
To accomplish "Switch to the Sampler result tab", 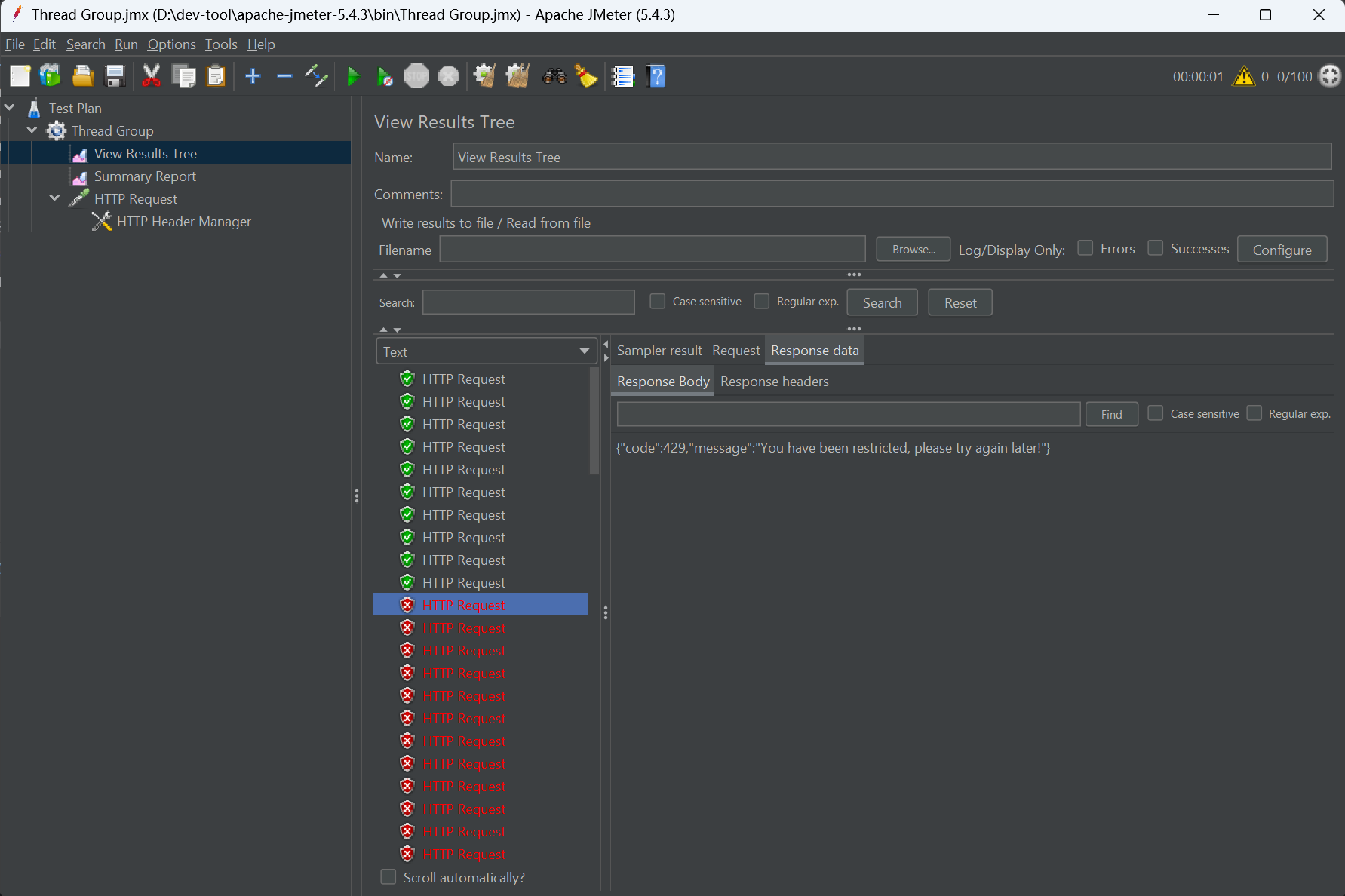I will (x=659, y=351).
